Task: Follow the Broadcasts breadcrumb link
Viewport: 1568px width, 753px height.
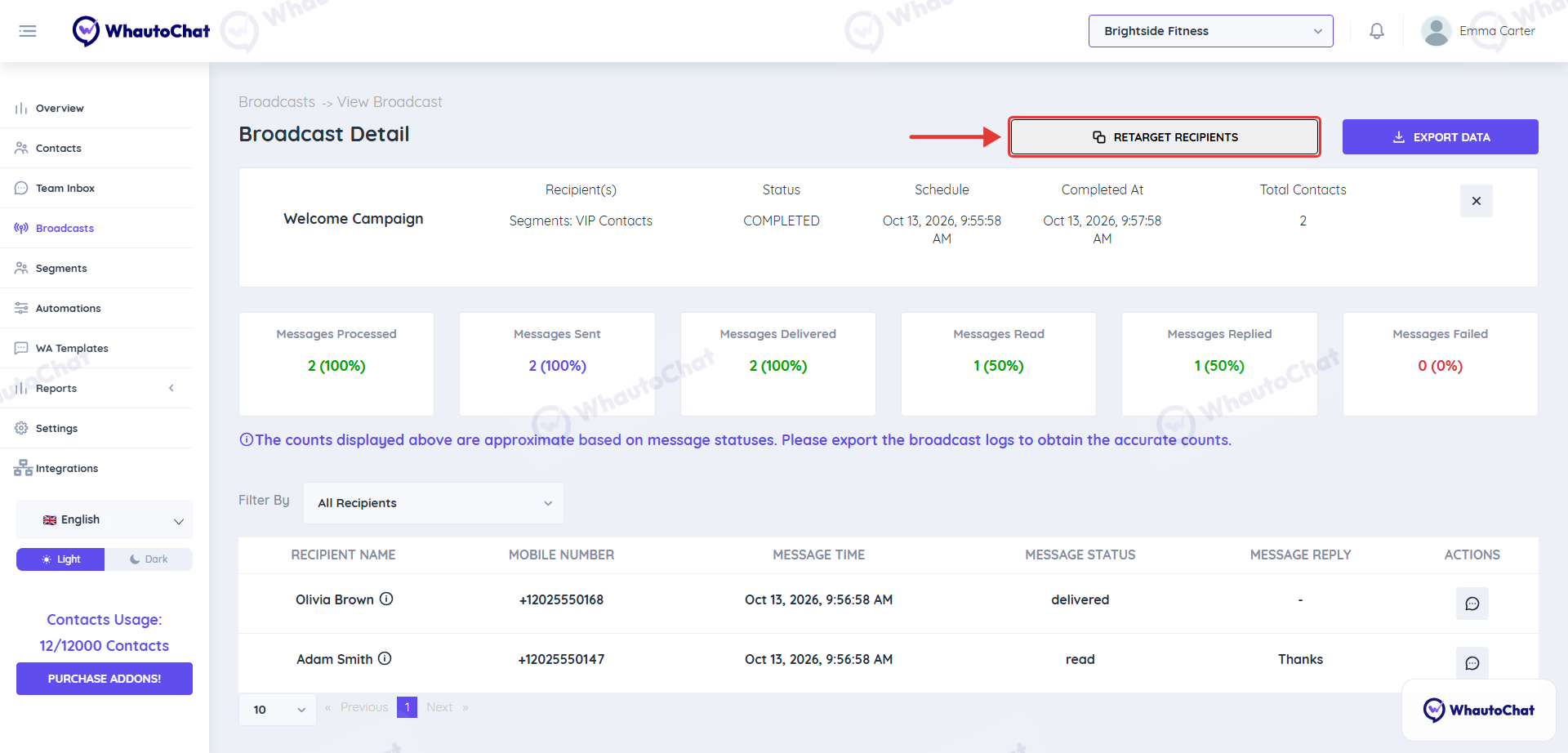Action: (277, 102)
